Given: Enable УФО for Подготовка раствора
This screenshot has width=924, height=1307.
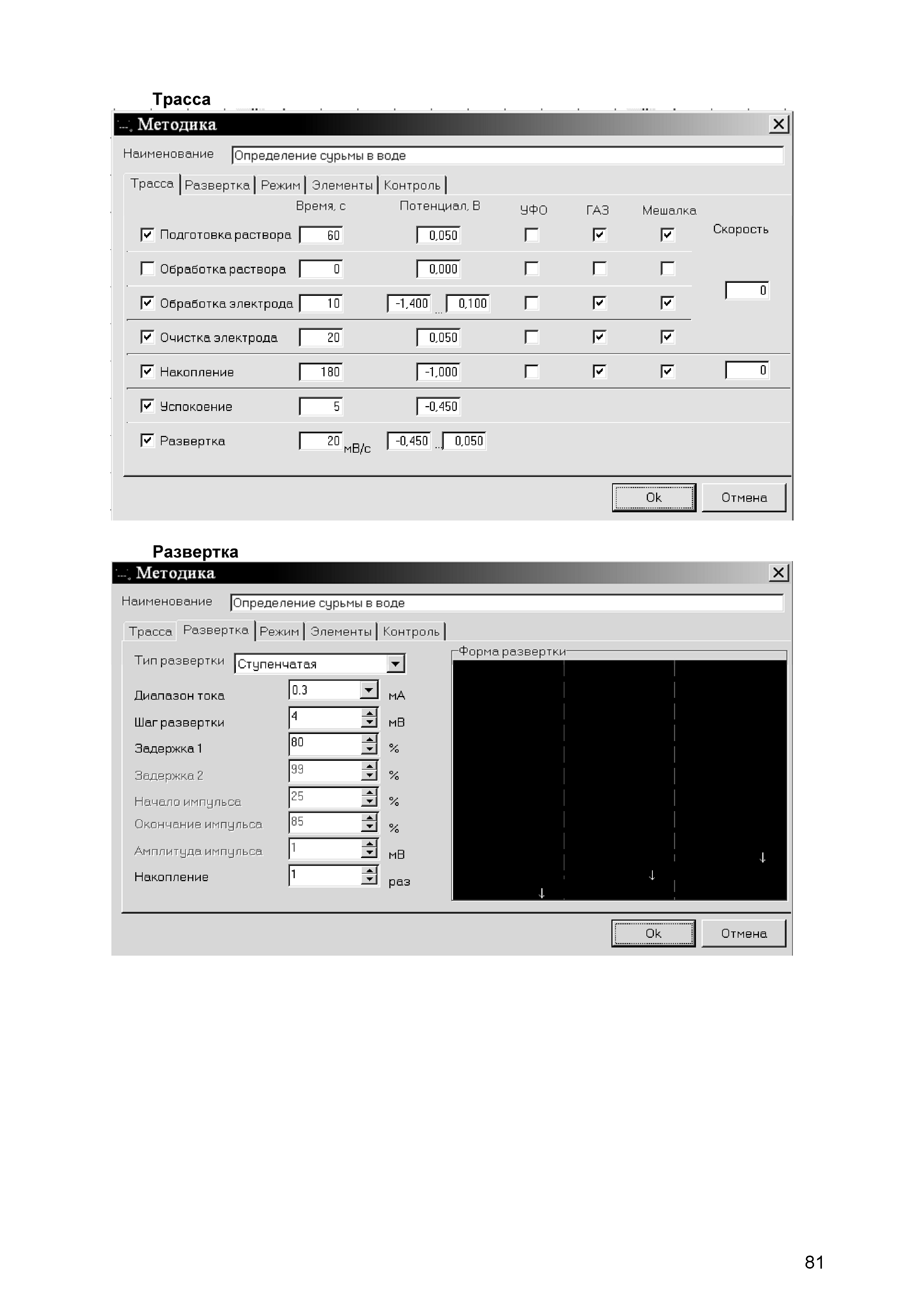Looking at the screenshot, I should [532, 234].
